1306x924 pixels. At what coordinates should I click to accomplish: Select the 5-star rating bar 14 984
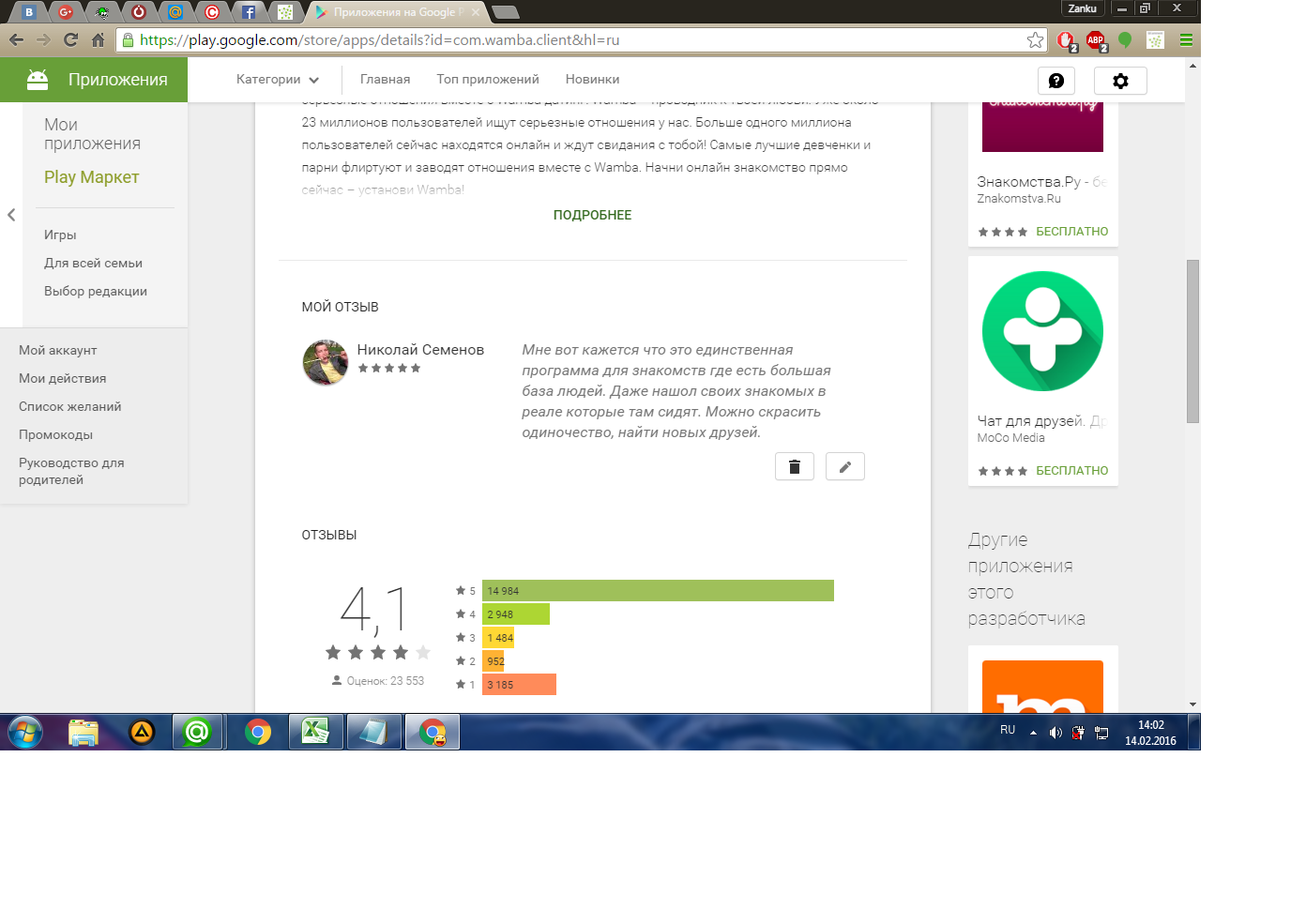(658, 590)
